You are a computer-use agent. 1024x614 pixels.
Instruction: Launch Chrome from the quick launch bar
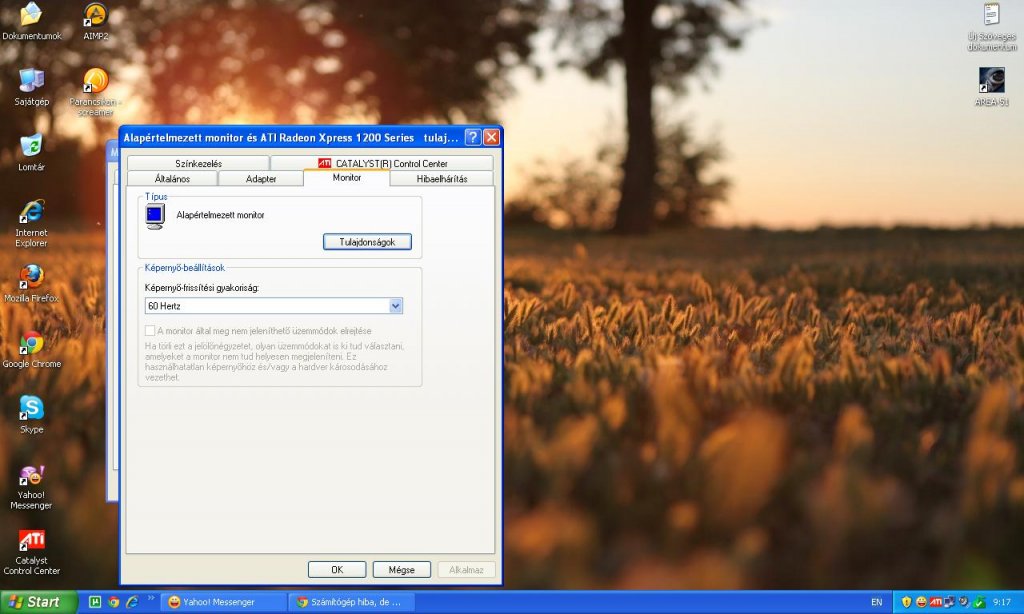114,602
